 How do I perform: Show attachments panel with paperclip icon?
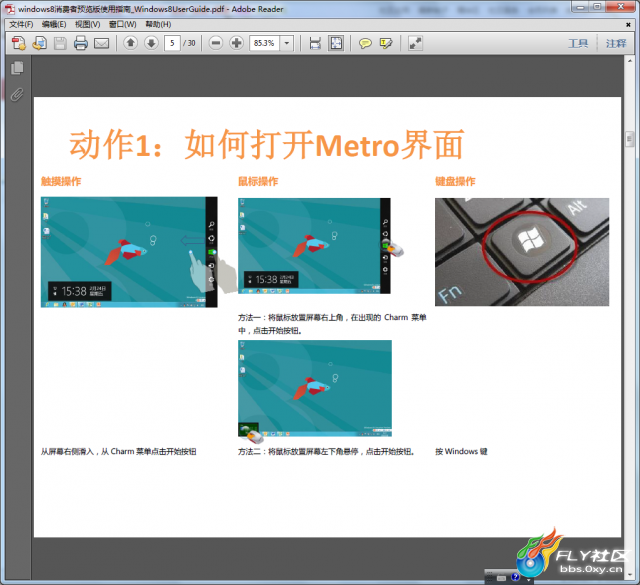[x=17, y=95]
